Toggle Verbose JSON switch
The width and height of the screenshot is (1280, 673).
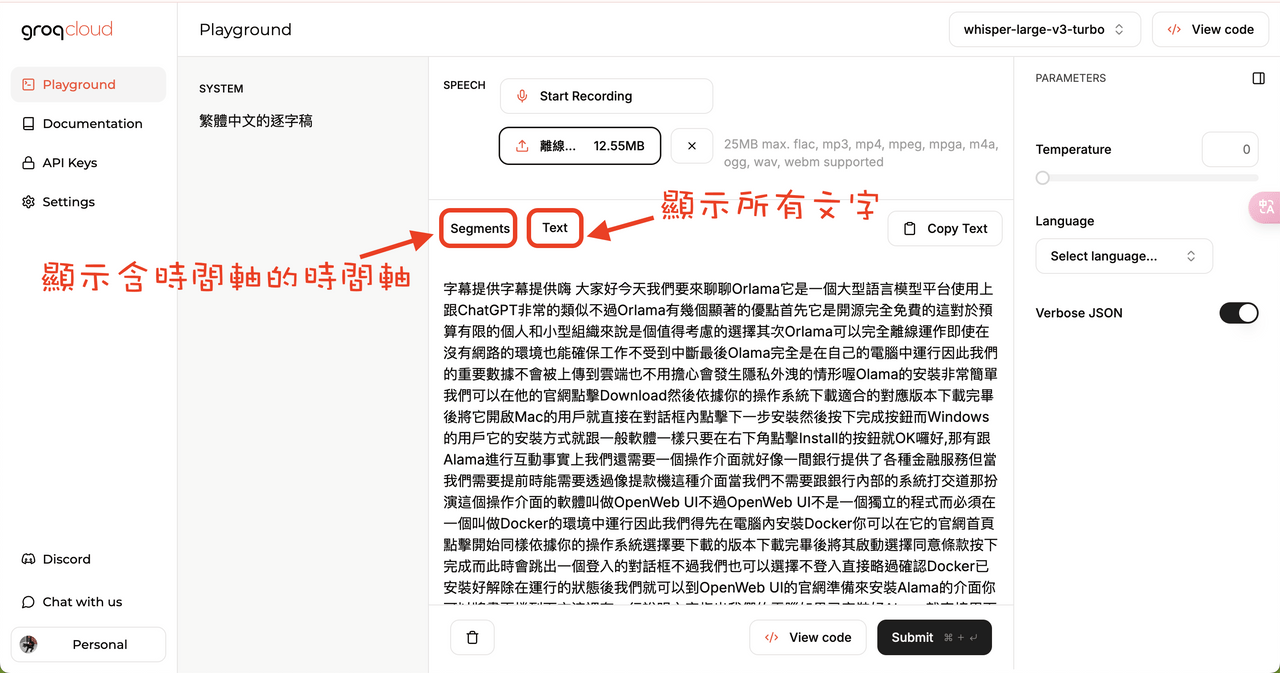click(x=1239, y=313)
